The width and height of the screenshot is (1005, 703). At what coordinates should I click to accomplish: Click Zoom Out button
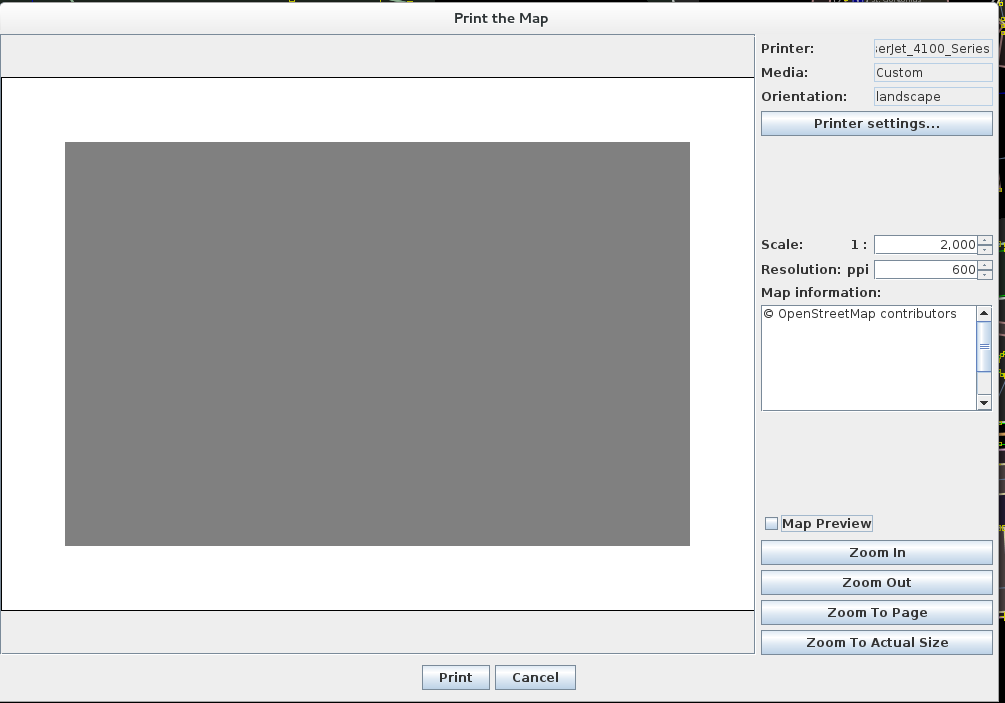(876, 583)
